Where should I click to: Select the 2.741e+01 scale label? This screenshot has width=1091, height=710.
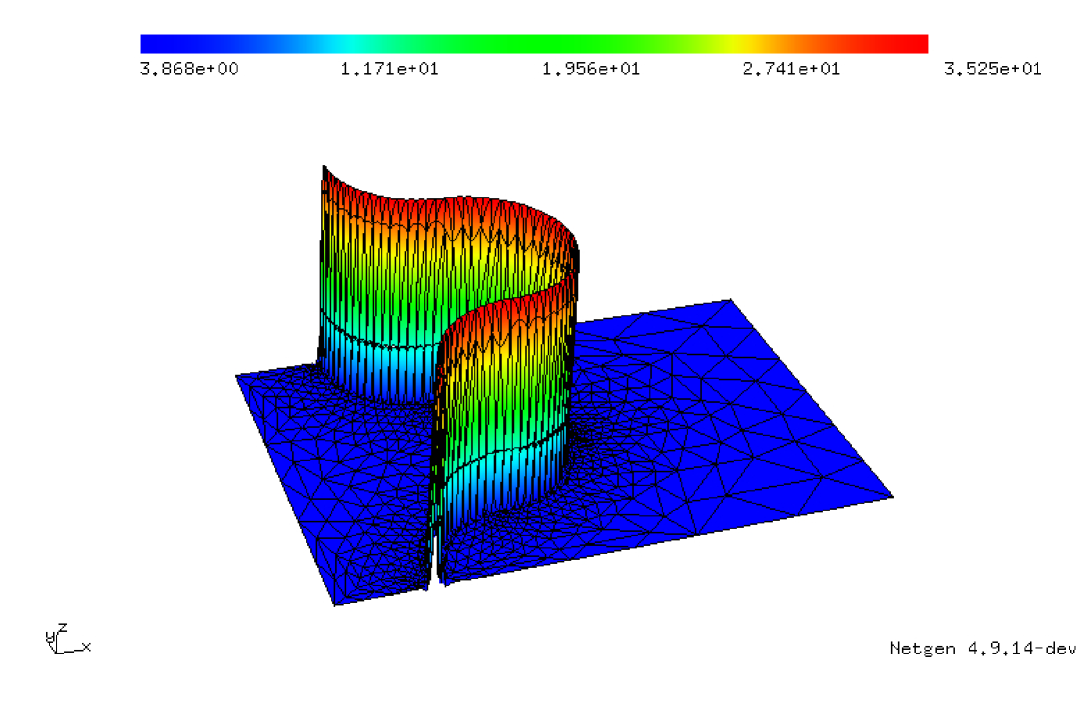[x=791, y=69]
